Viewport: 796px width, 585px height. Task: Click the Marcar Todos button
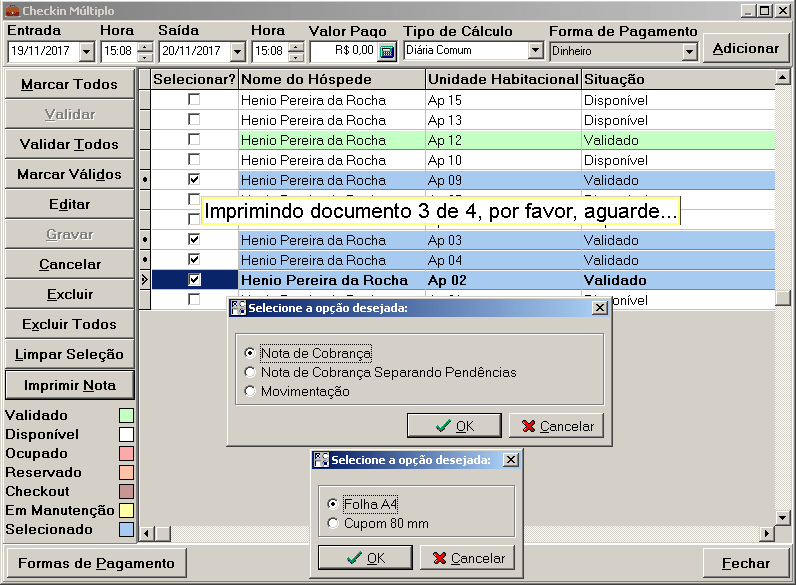70,84
